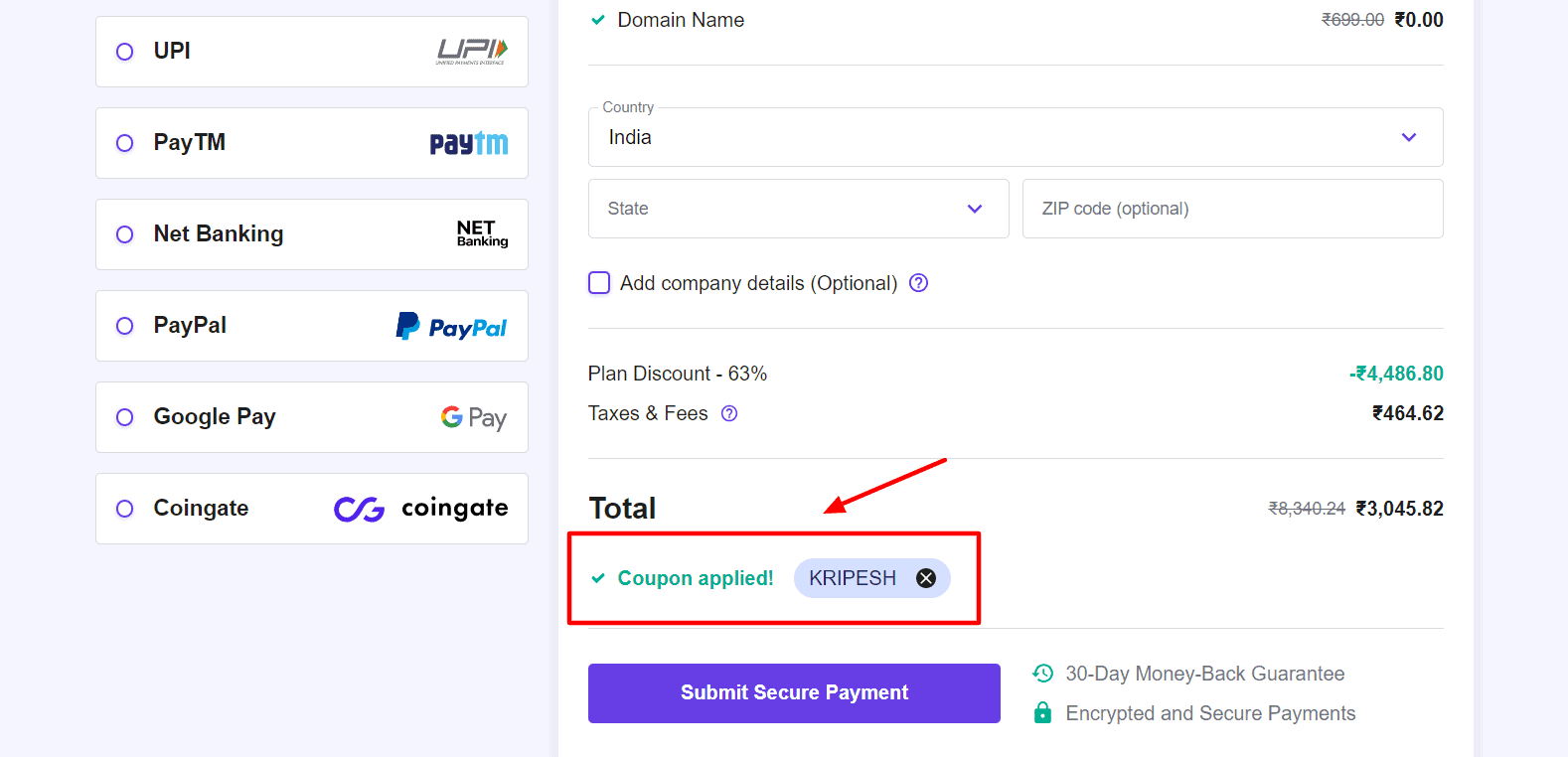Pick PayPal radio button

coord(125,326)
